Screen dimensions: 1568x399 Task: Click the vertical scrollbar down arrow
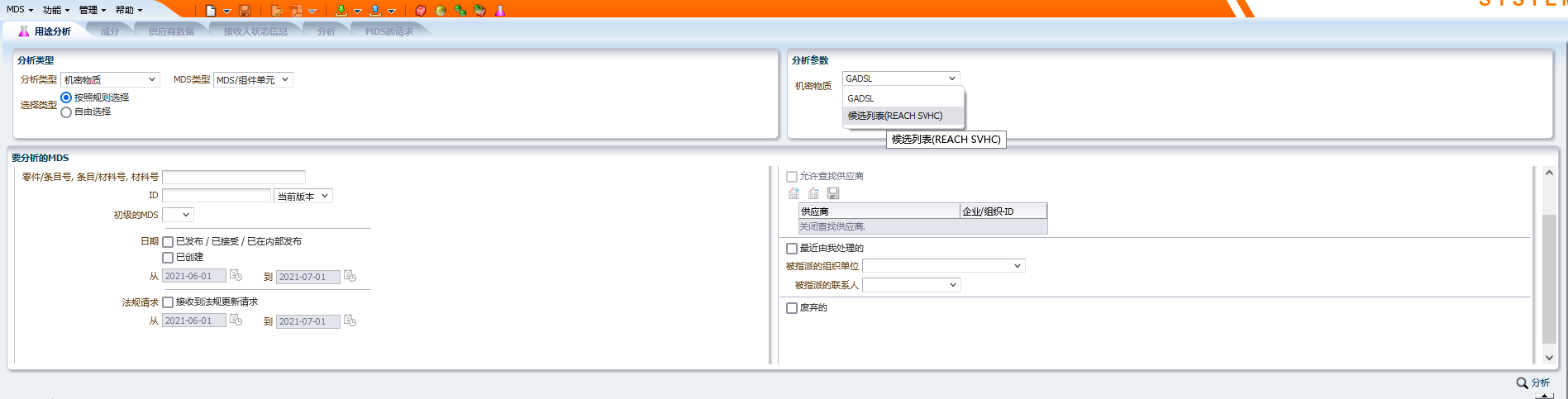[1549, 358]
